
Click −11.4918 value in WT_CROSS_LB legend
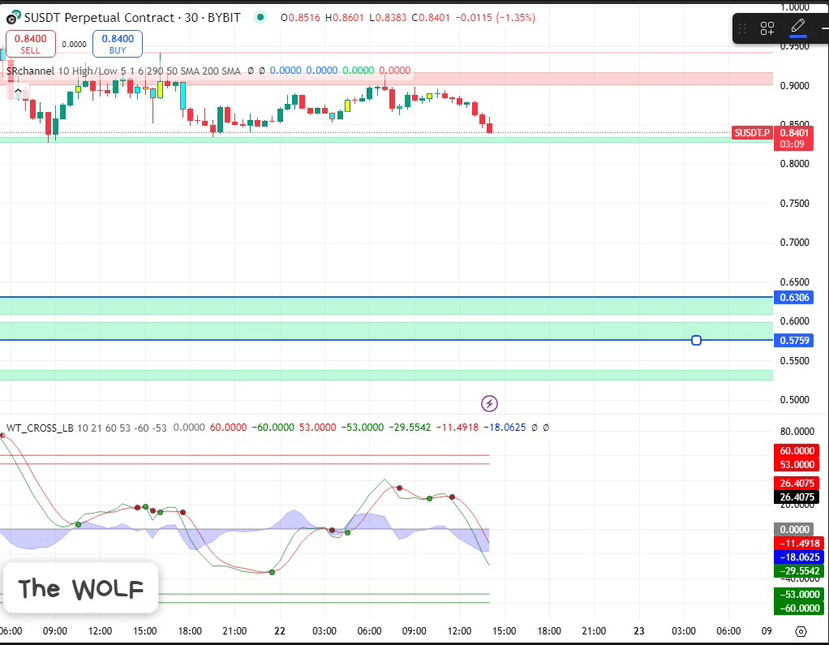457,427
